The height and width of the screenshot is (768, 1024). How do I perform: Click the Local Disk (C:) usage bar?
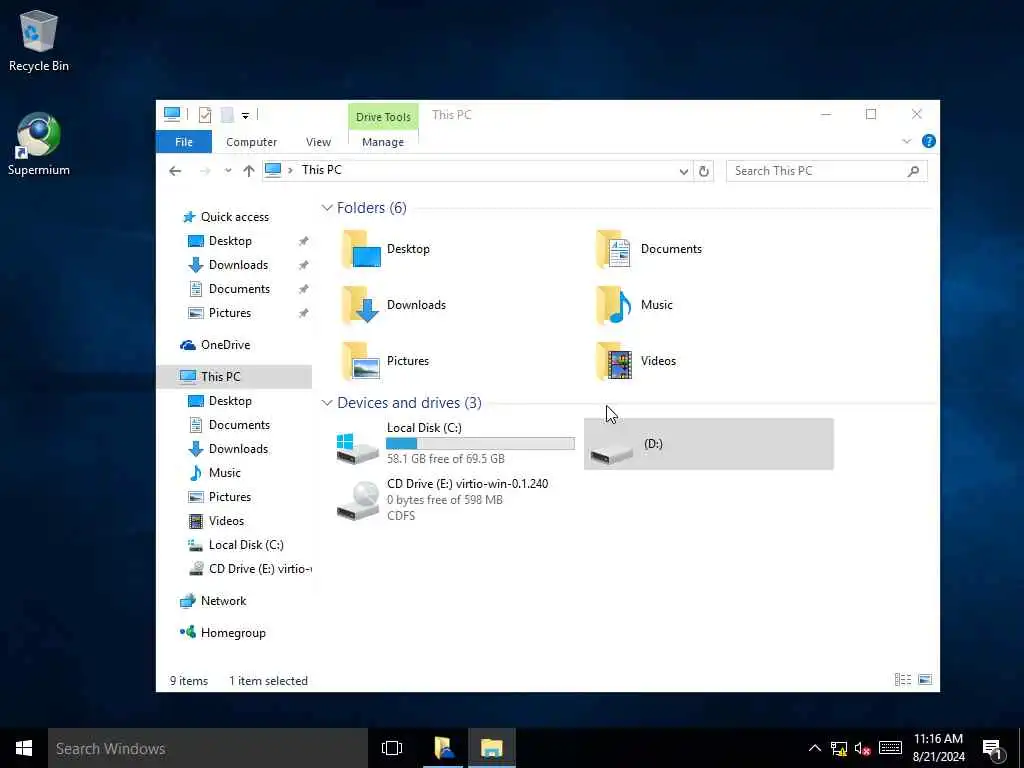(480, 444)
